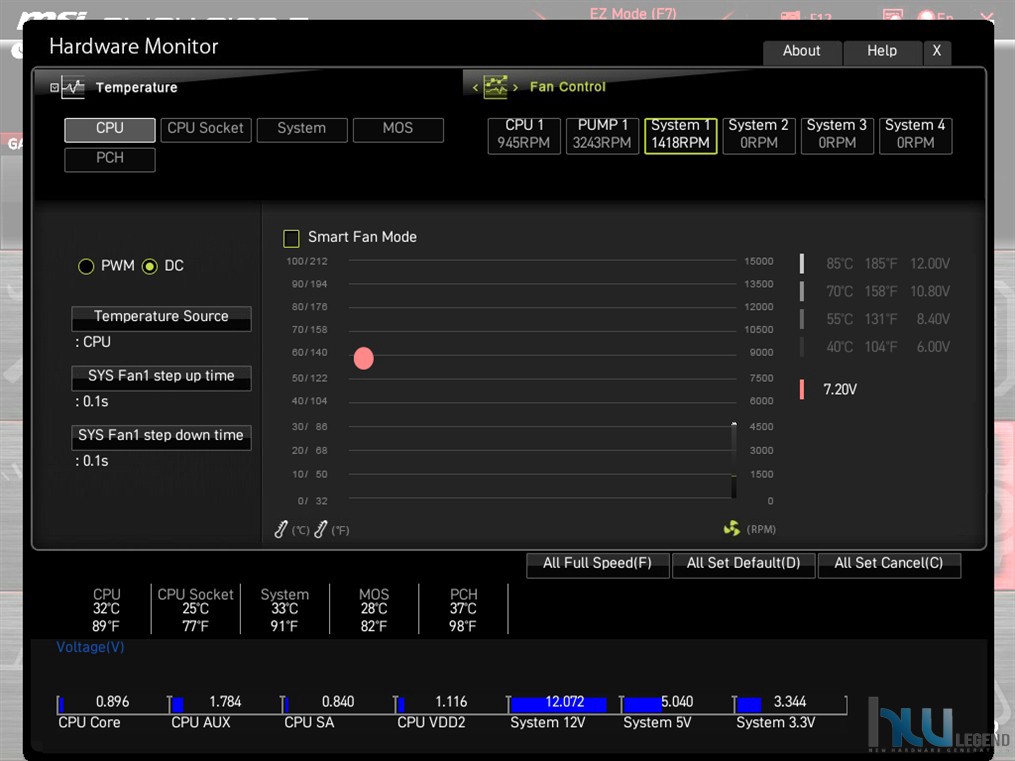This screenshot has height=761, width=1015.
Task: Select the System temperature button
Action: (302, 129)
